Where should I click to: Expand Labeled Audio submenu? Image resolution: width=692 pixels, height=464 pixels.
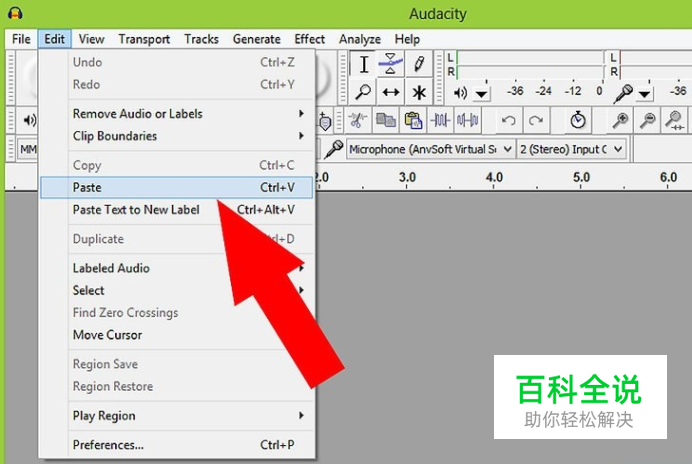pos(177,268)
